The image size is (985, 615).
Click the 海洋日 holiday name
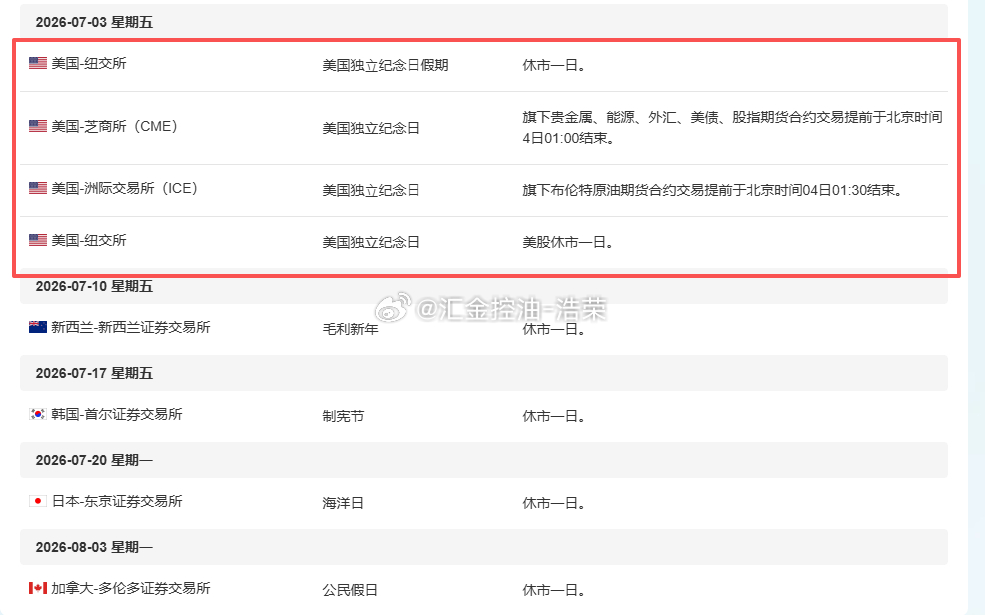343,503
